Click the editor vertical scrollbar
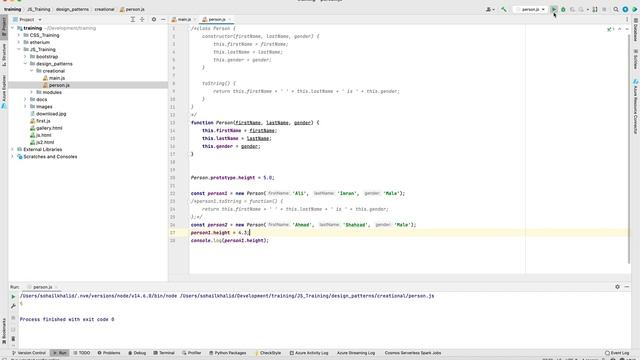640x360 pixels. (629, 149)
